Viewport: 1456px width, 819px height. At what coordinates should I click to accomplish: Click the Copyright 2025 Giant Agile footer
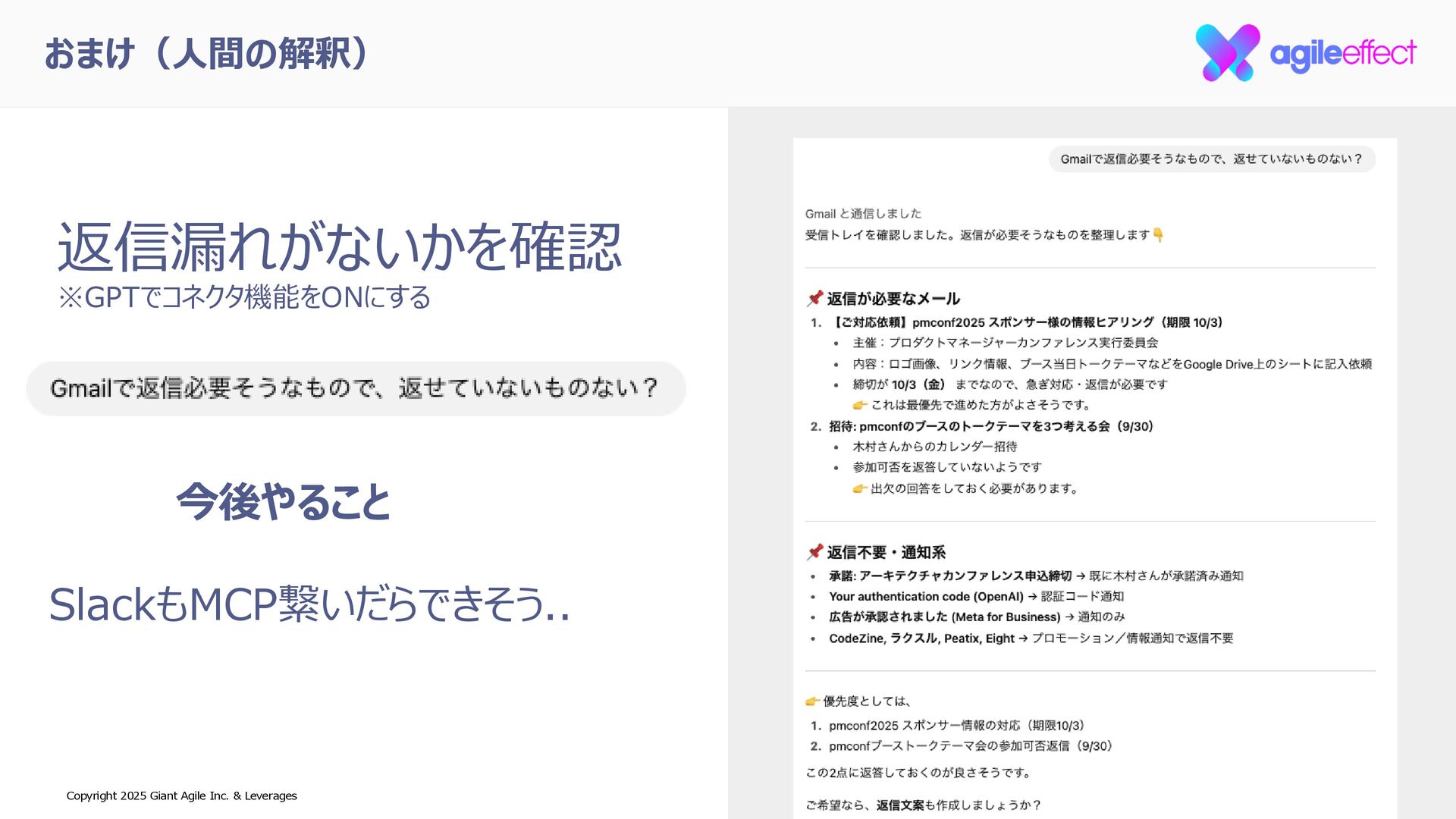[x=181, y=795]
